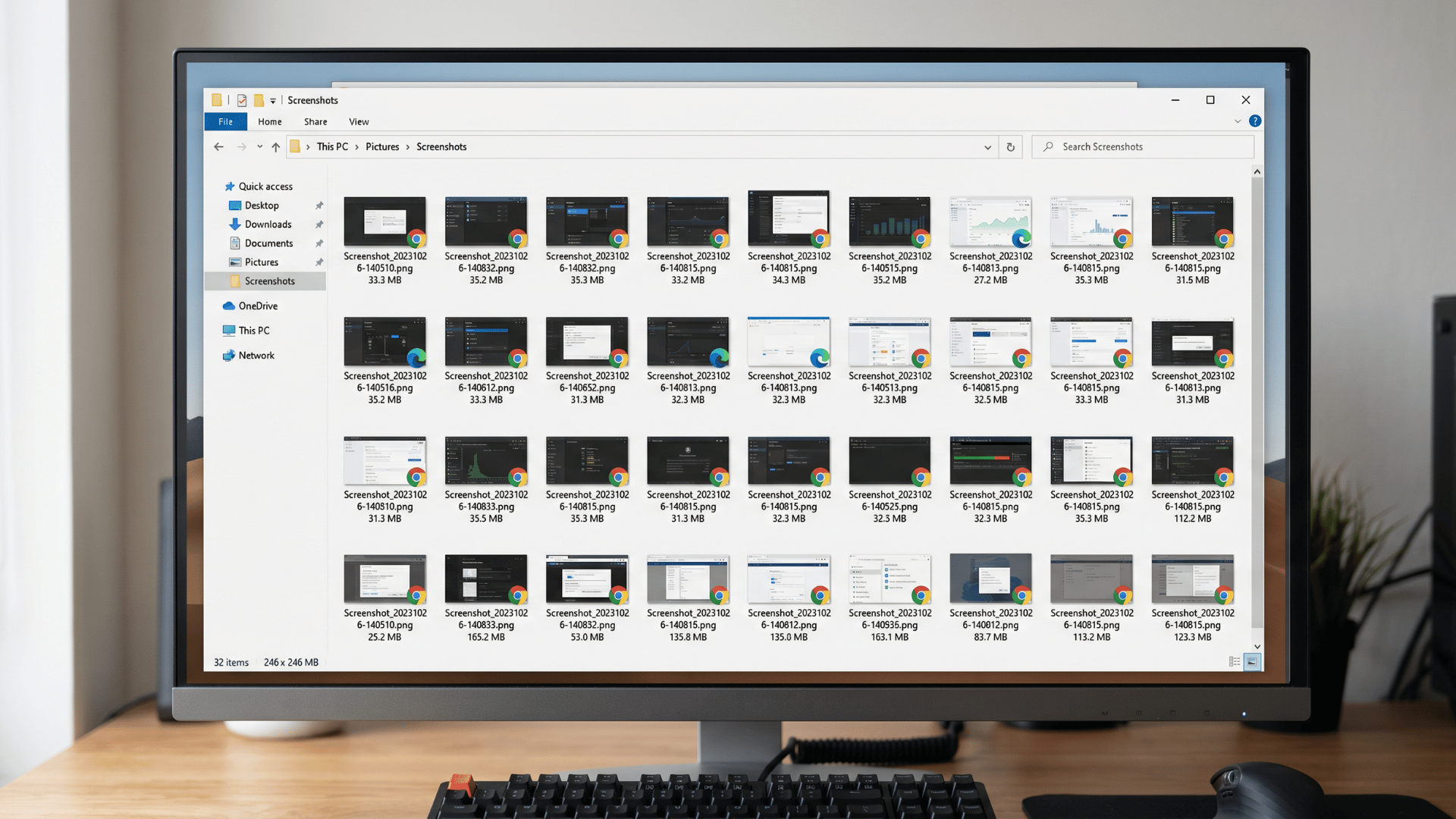Screen dimensions: 1456x819
Task: Click the pin icon next to Pictures
Action: (x=319, y=262)
